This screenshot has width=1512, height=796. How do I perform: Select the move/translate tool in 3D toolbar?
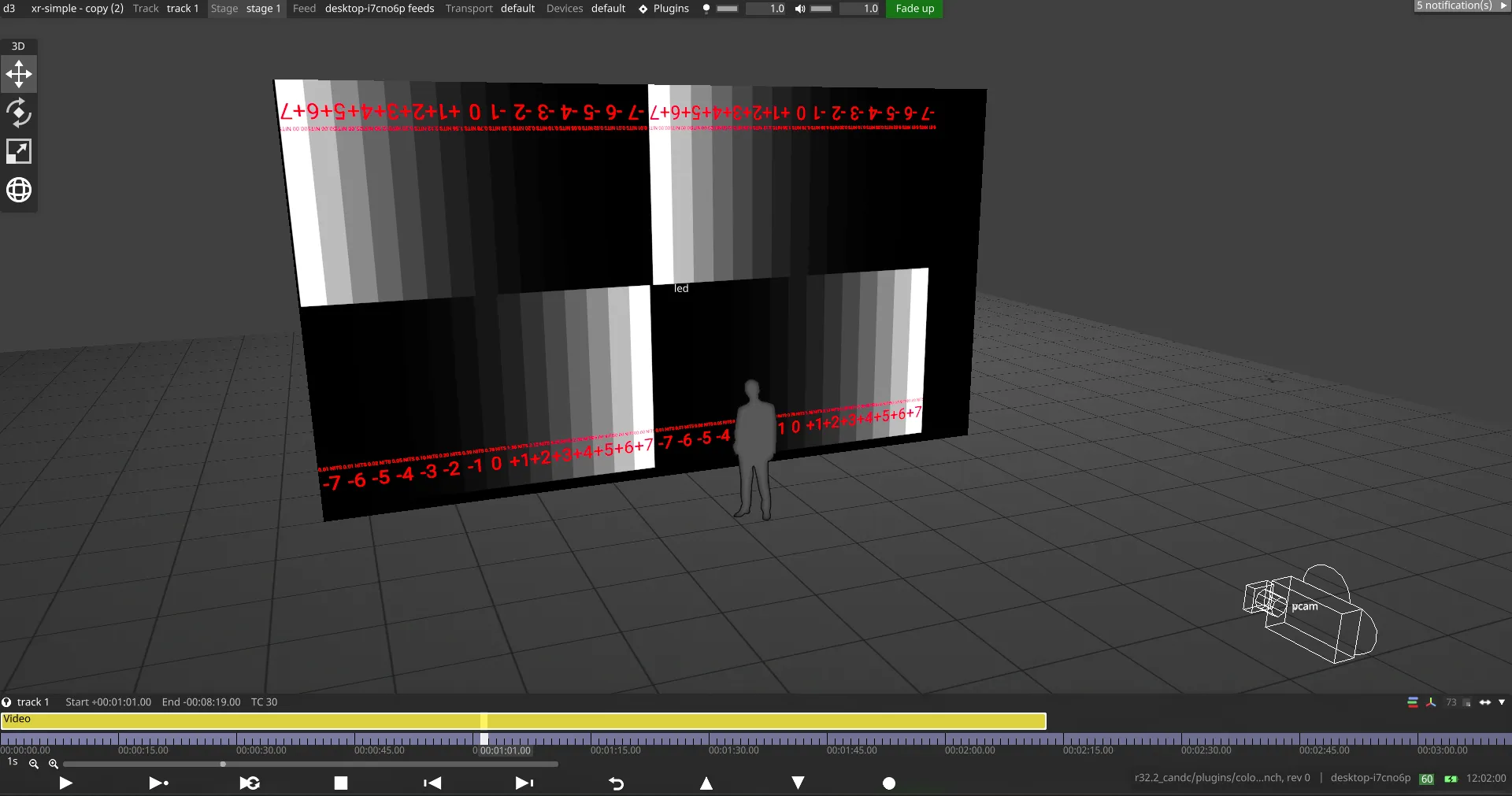click(19, 75)
